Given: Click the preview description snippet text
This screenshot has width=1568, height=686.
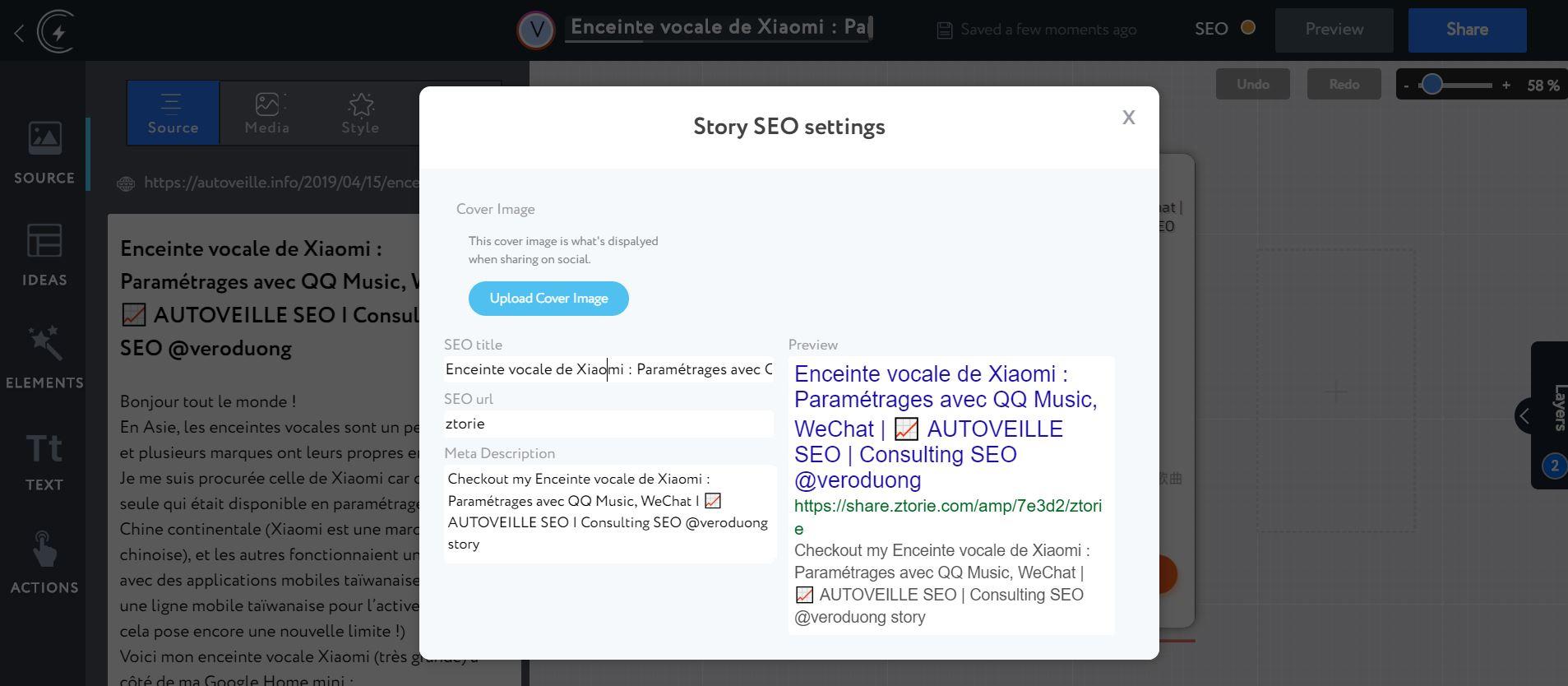Looking at the screenshot, I should 942,583.
